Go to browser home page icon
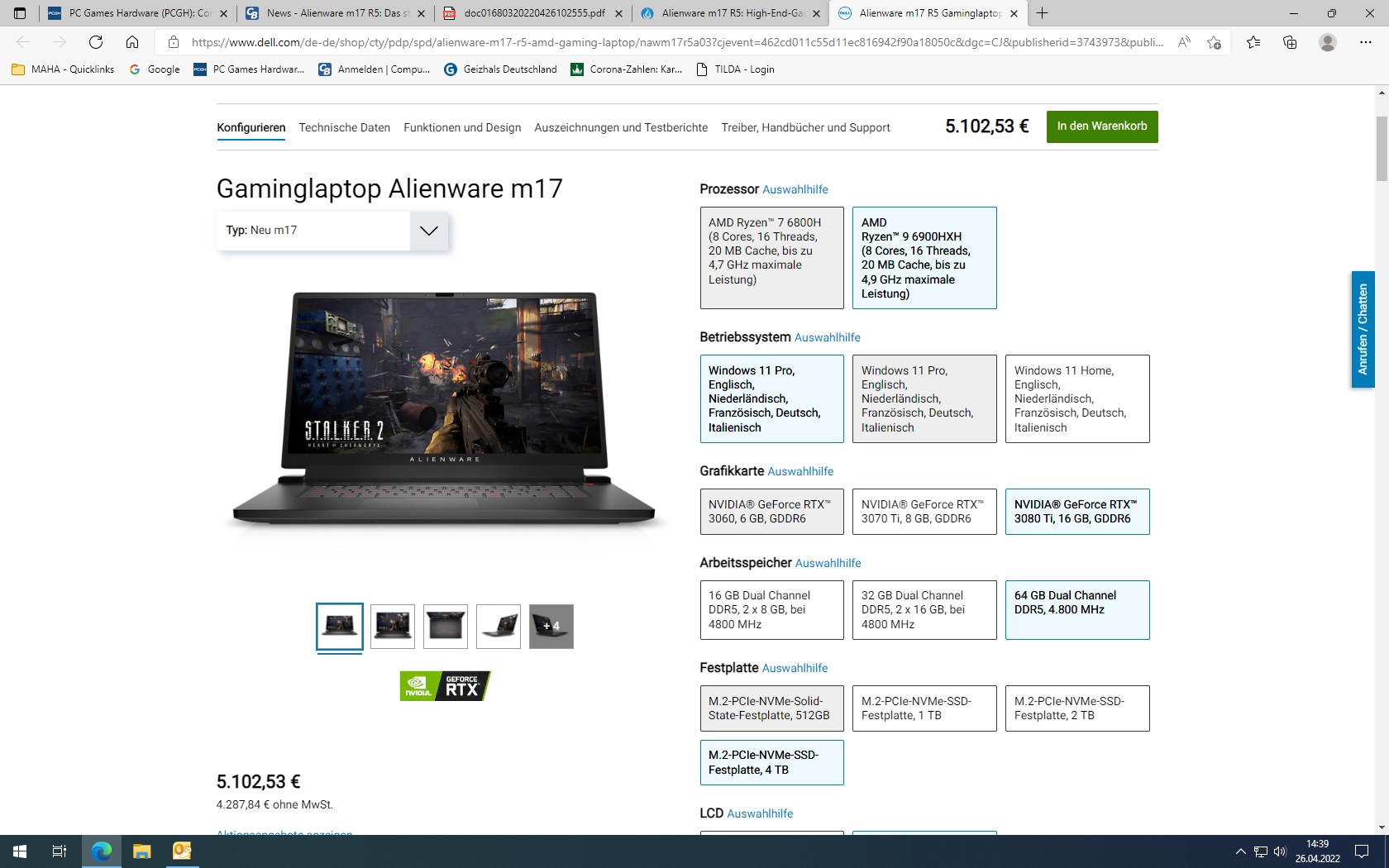 tap(132, 42)
